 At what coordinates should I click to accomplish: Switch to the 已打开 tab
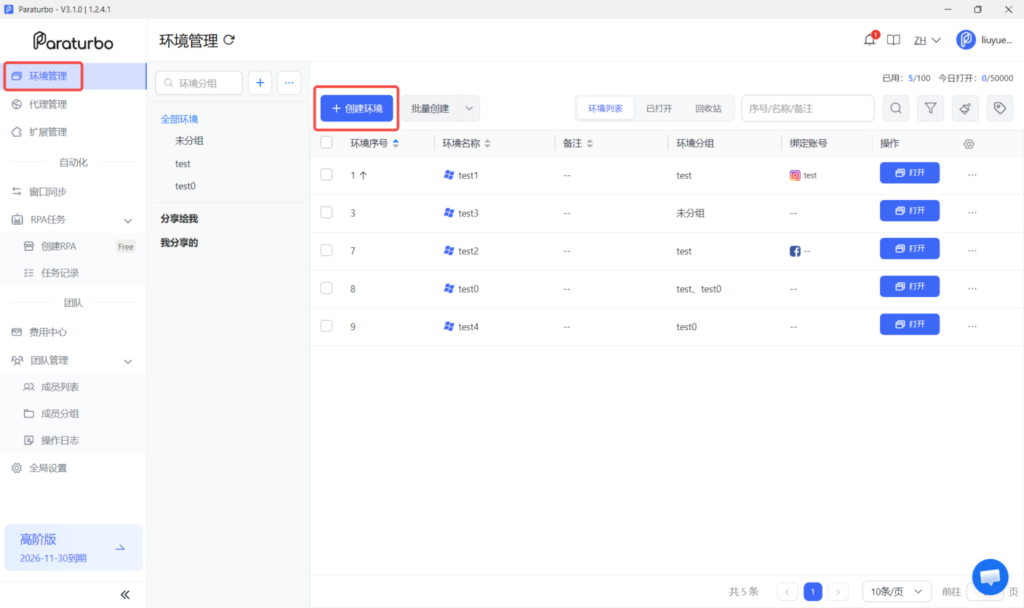pyautogui.click(x=658, y=108)
